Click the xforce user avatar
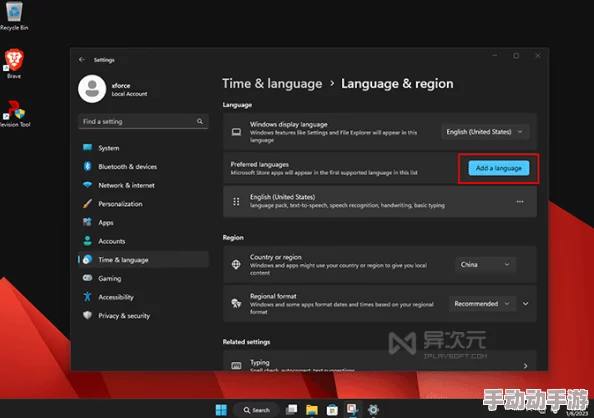 pos(92,89)
